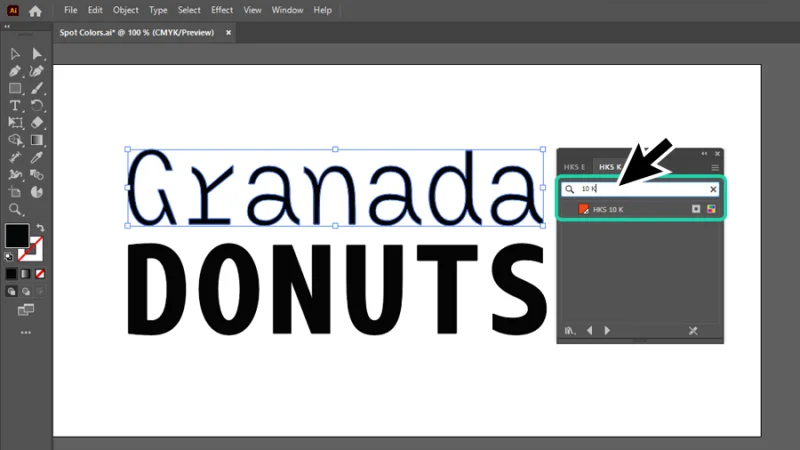The height and width of the screenshot is (450, 800).
Task: Load next swatch library
Action: pyautogui.click(x=607, y=331)
